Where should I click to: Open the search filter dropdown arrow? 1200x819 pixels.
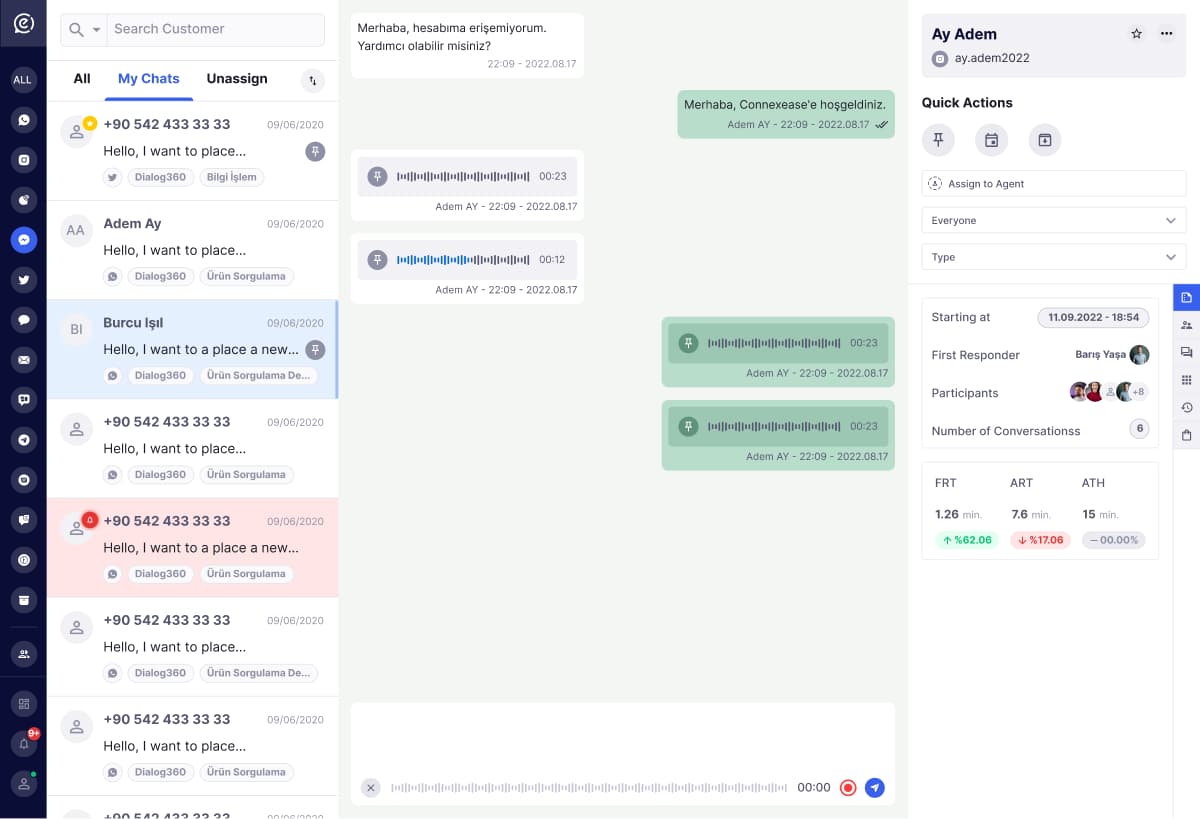tap(97, 30)
